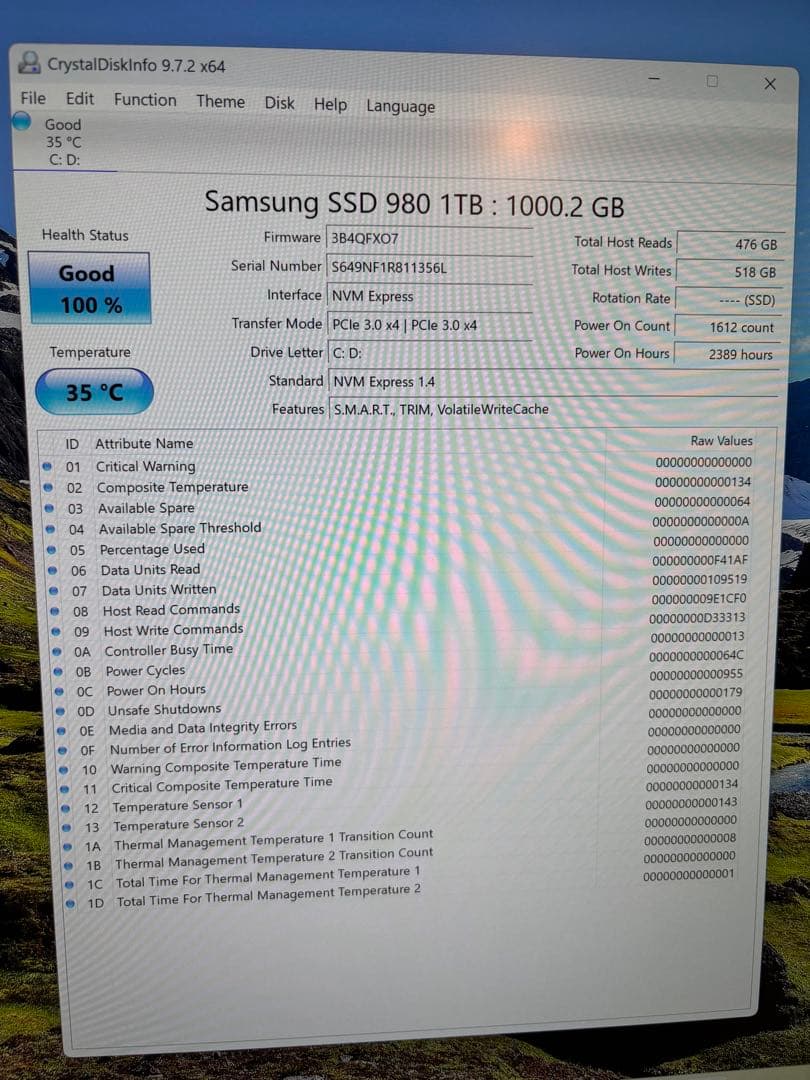This screenshot has height=1080, width=810.
Task: Click the status dot of Controller Busy Time row
Action: tap(58, 652)
